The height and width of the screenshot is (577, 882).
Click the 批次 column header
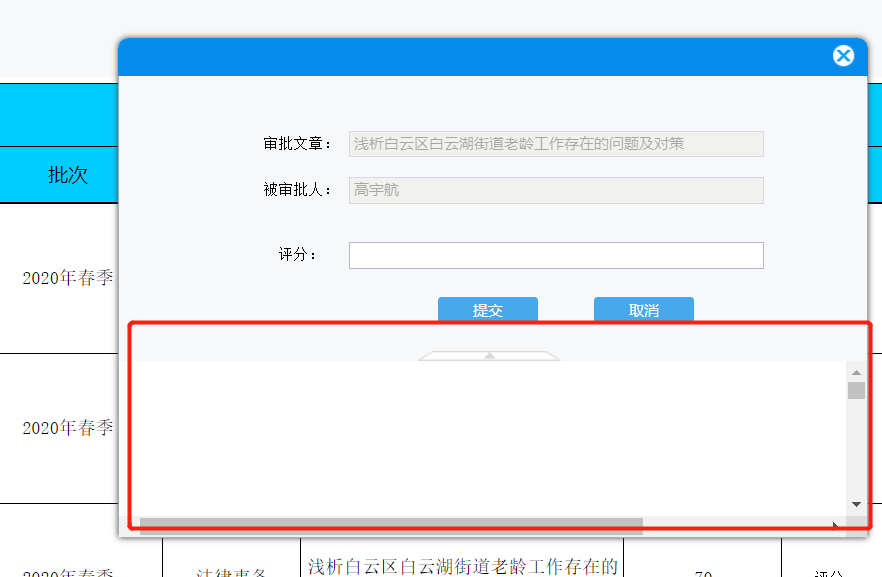(68, 175)
